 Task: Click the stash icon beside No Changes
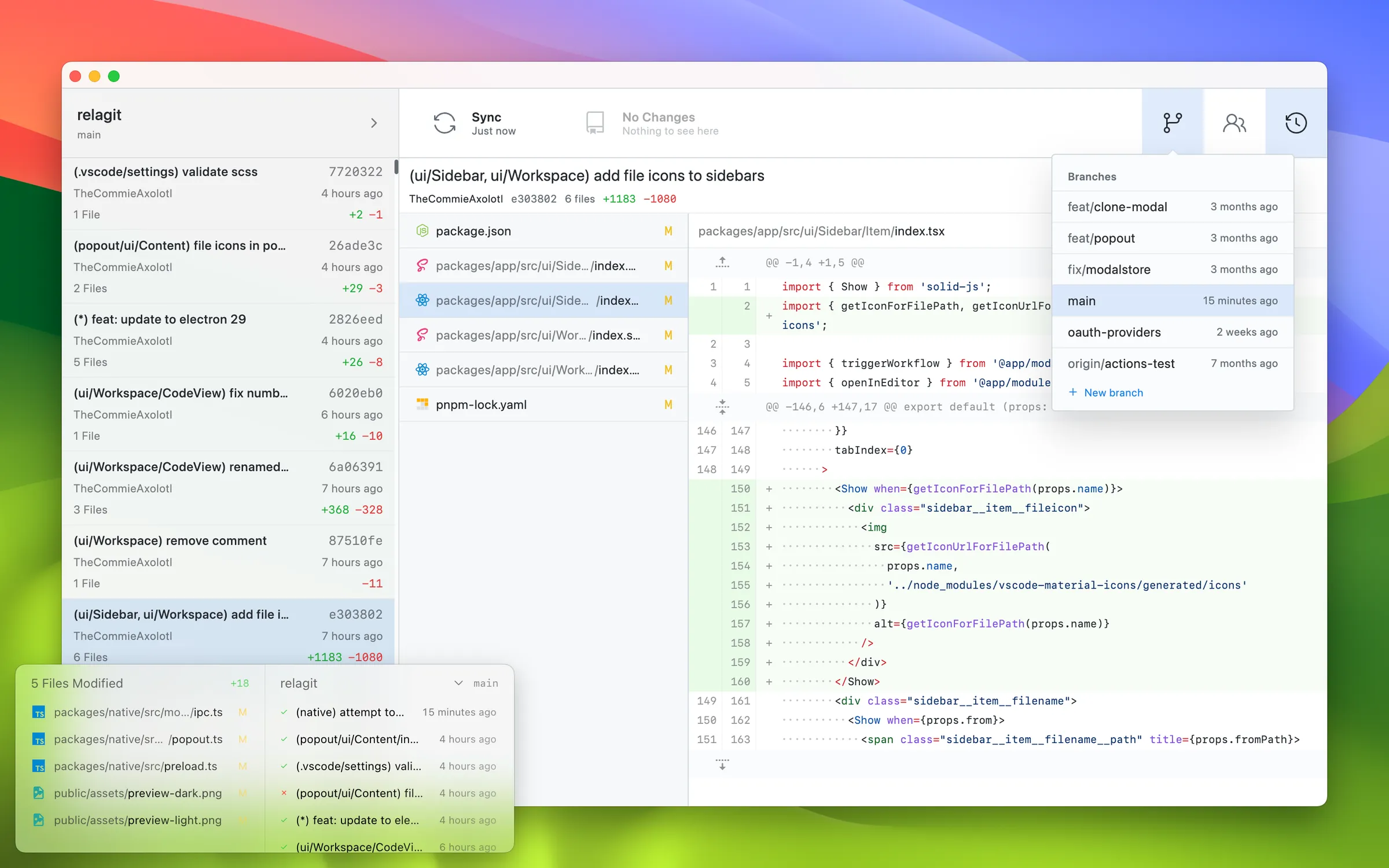[594, 122]
